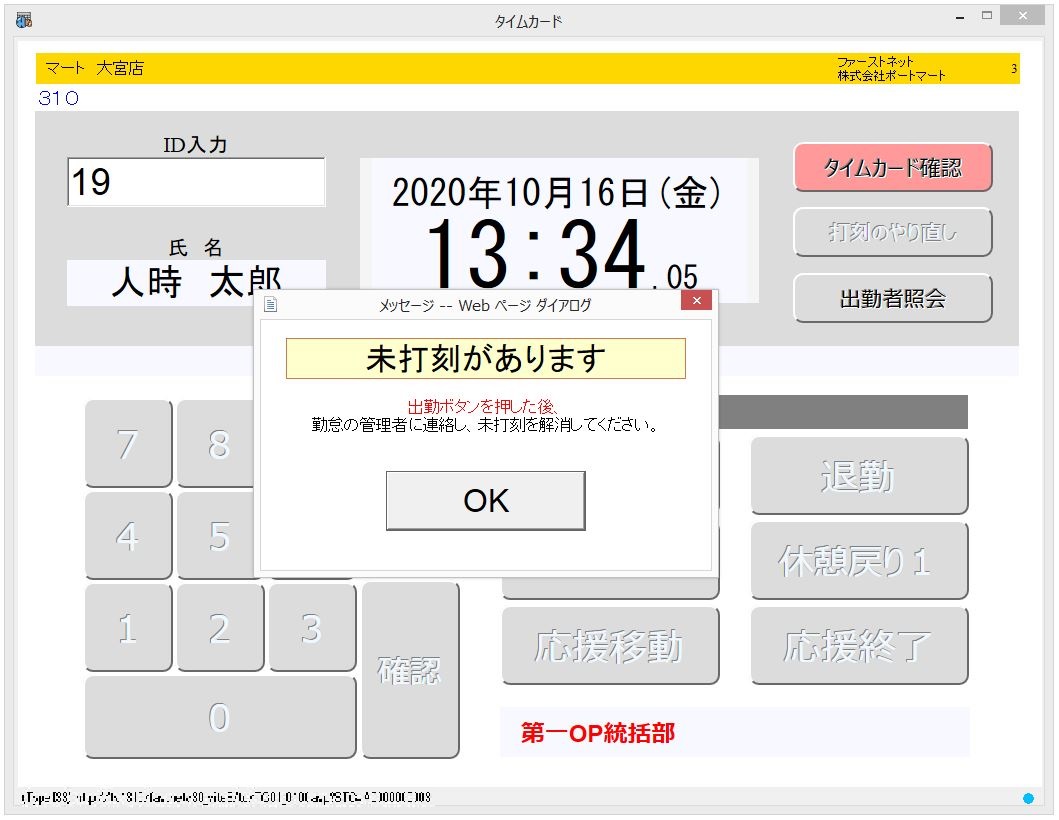1059x820 pixels.
Task: Click the 勤怠の管理者に連絡し instruction line
Action: point(486,425)
